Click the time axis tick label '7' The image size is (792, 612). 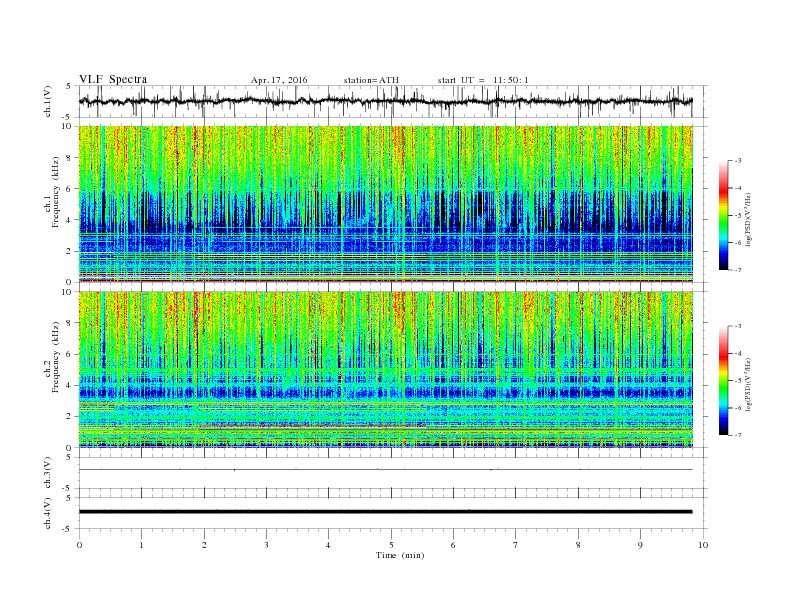pyautogui.click(x=516, y=545)
